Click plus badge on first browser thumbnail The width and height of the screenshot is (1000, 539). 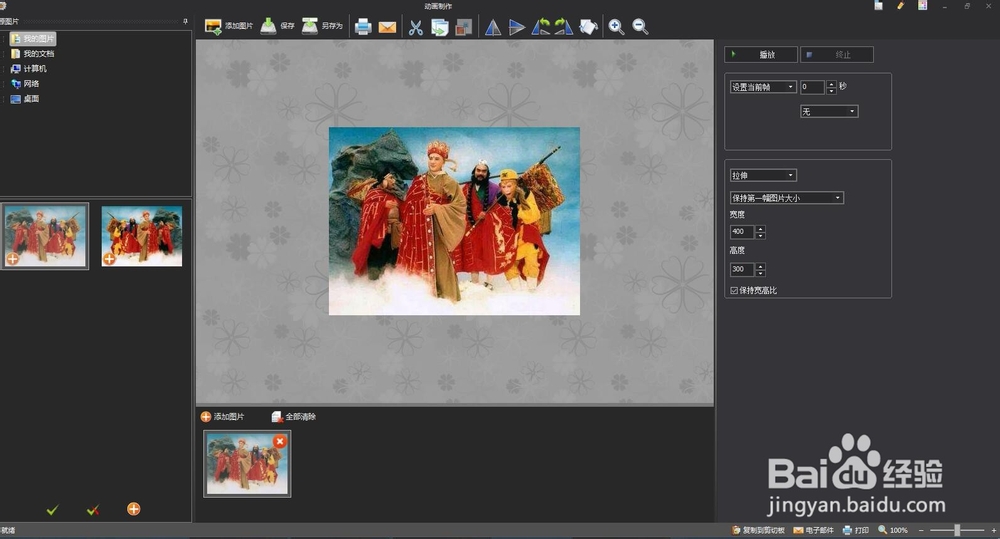click(x=12, y=259)
